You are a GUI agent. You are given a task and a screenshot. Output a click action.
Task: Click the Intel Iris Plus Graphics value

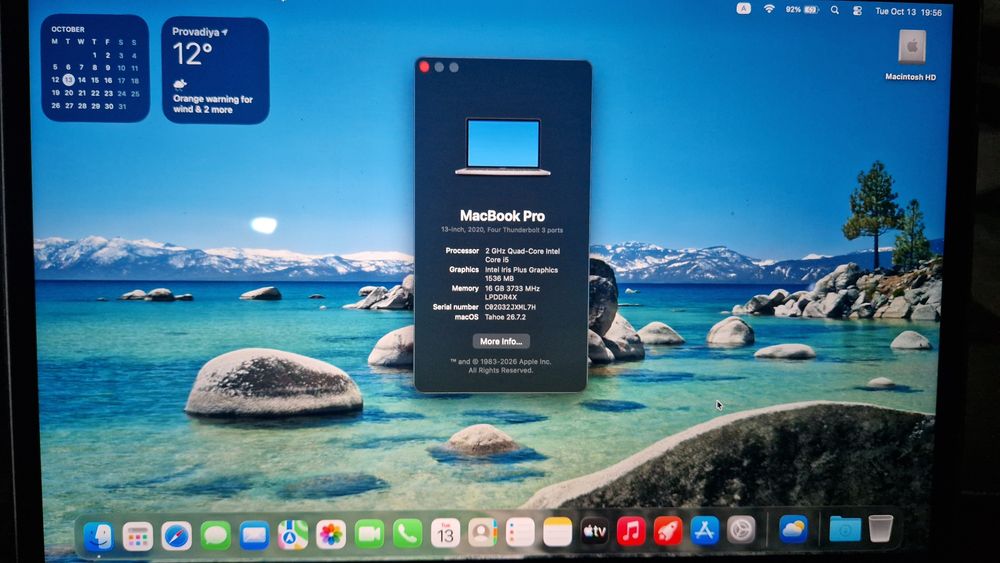[x=521, y=274]
